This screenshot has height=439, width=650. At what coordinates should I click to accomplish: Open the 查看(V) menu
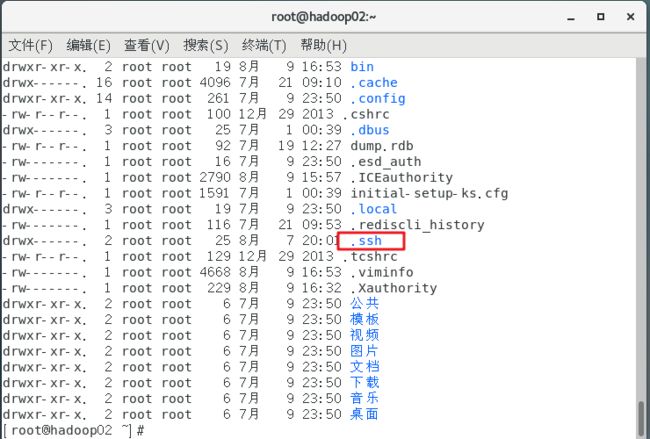click(147, 45)
